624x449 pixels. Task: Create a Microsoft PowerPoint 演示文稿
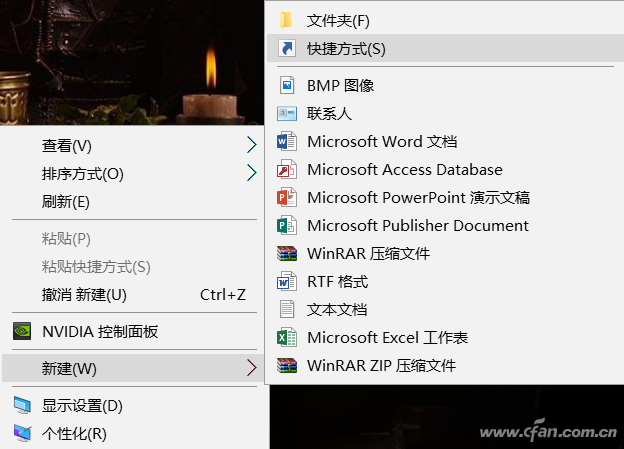click(x=445, y=197)
